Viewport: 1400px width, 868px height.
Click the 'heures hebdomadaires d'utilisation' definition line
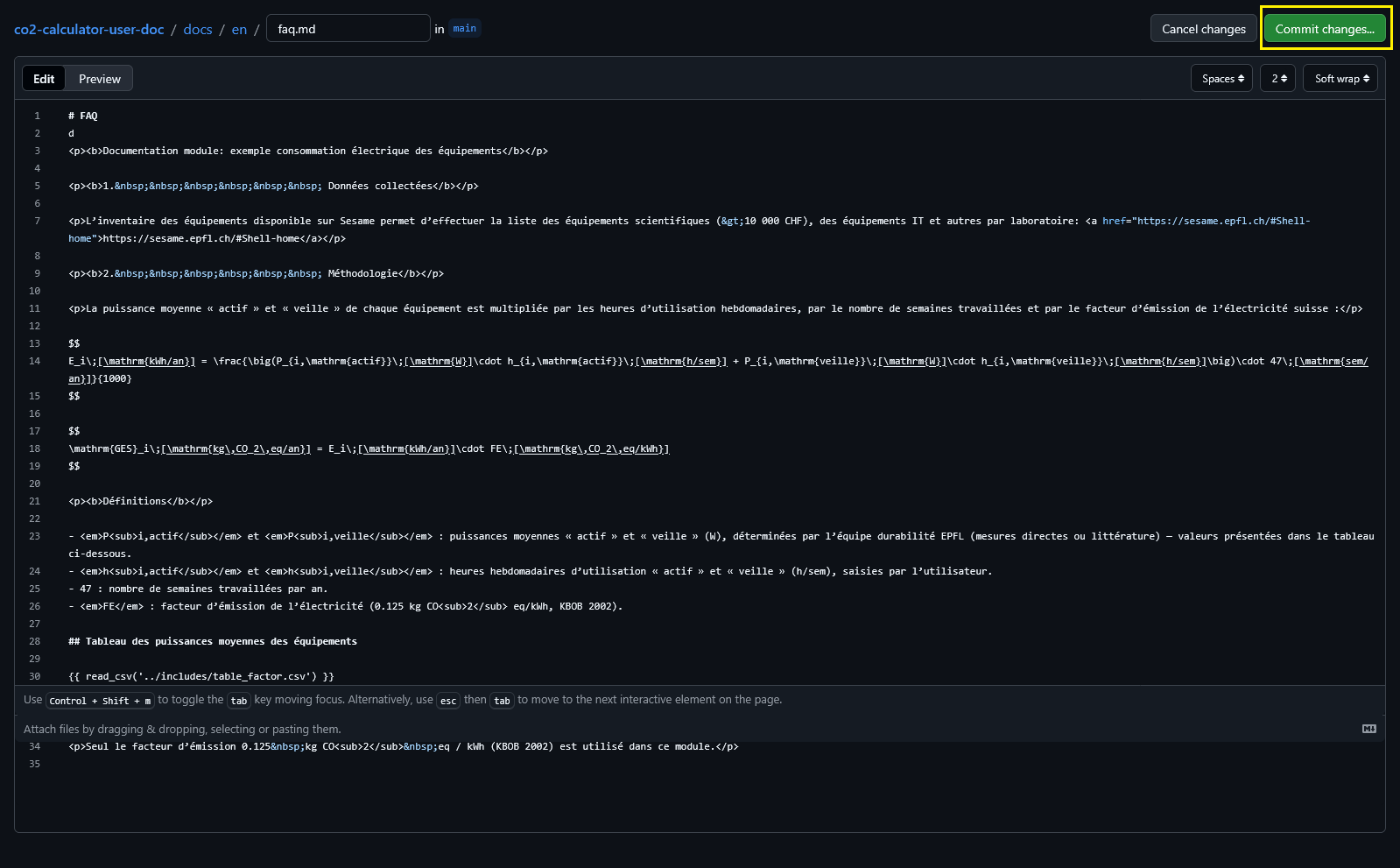pos(531,571)
